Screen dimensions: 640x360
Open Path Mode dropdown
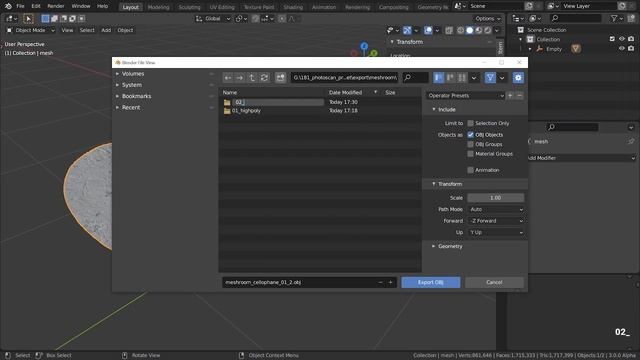click(496, 209)
